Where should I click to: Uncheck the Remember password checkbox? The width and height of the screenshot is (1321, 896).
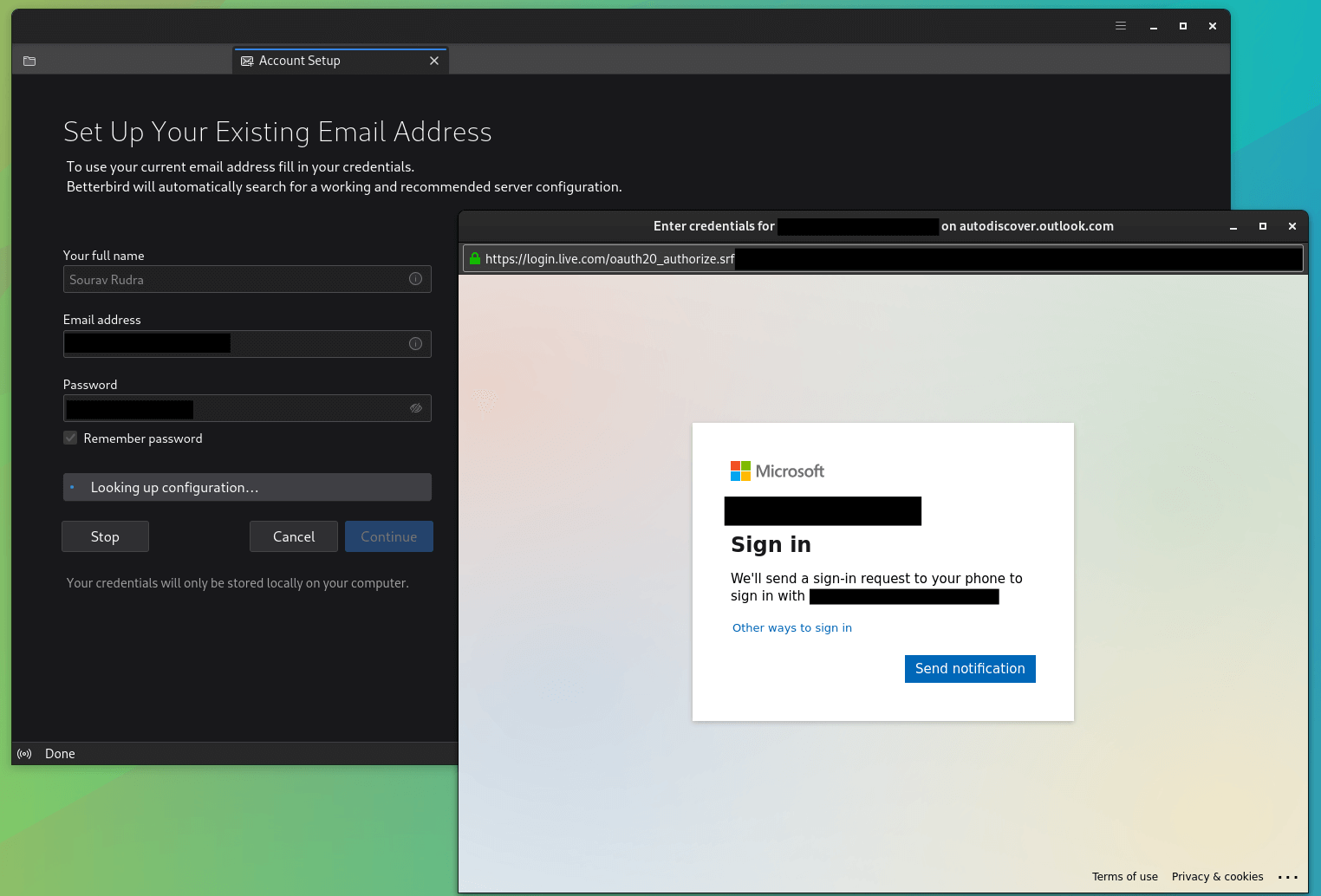point(70,438)
